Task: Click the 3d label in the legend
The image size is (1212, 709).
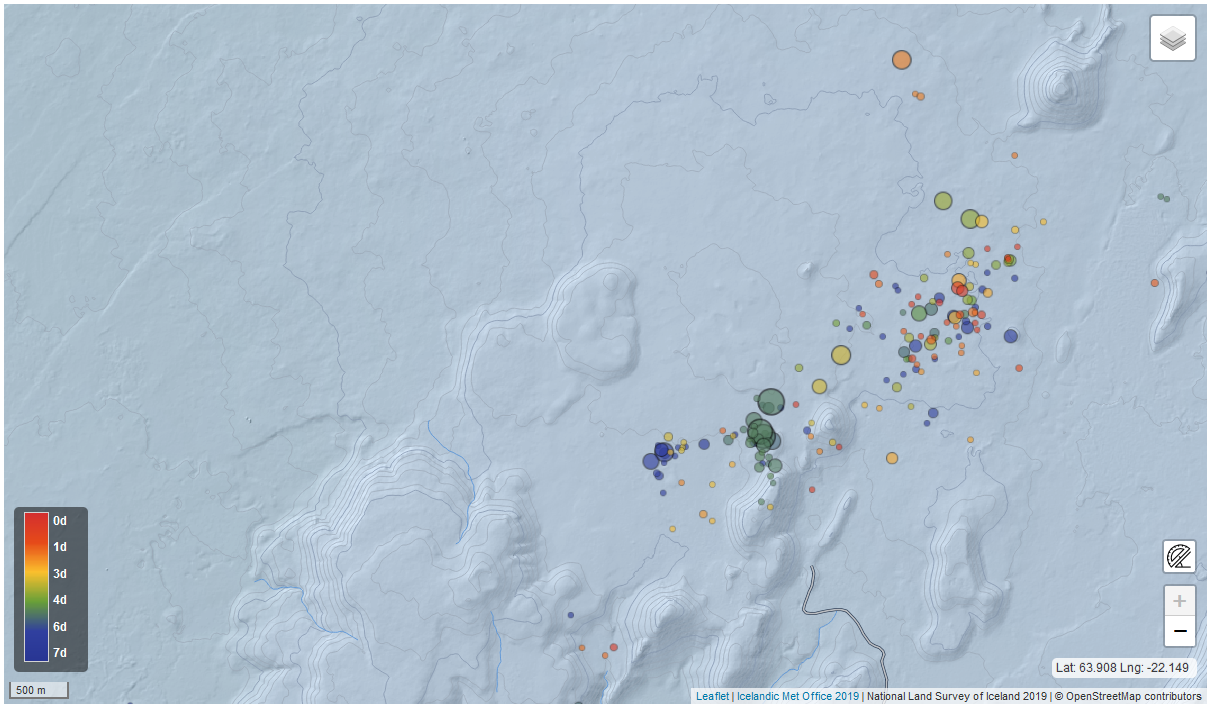Action: [x=60, y=573]
